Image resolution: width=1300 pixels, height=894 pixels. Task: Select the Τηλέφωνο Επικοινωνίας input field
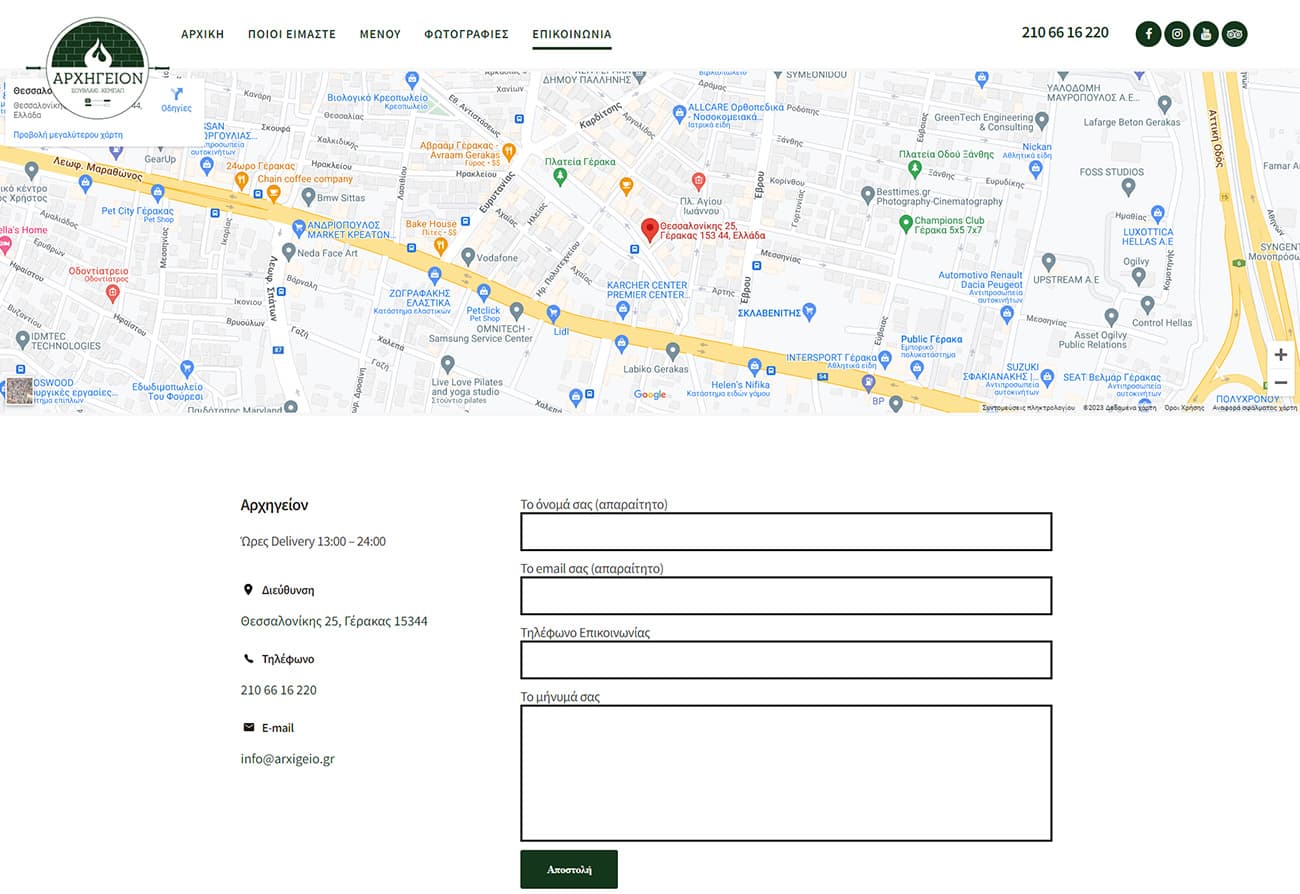point(786,660)
